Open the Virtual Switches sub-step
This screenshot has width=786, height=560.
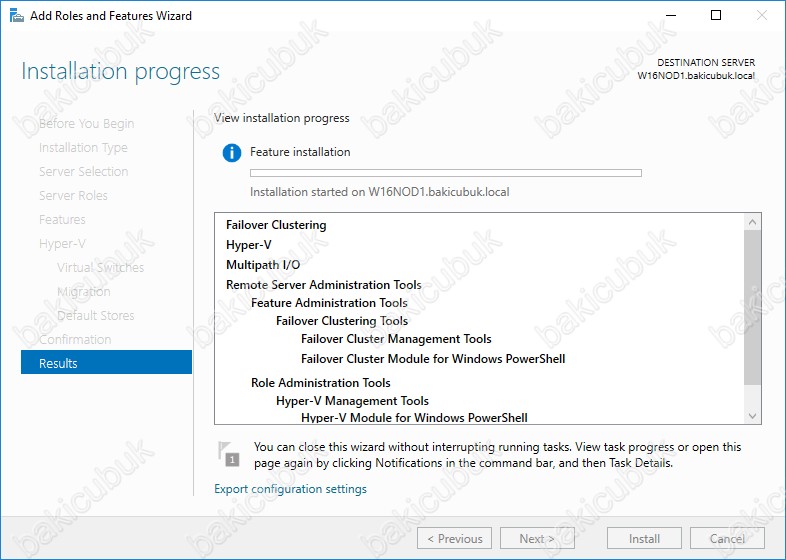coord(100,267)
